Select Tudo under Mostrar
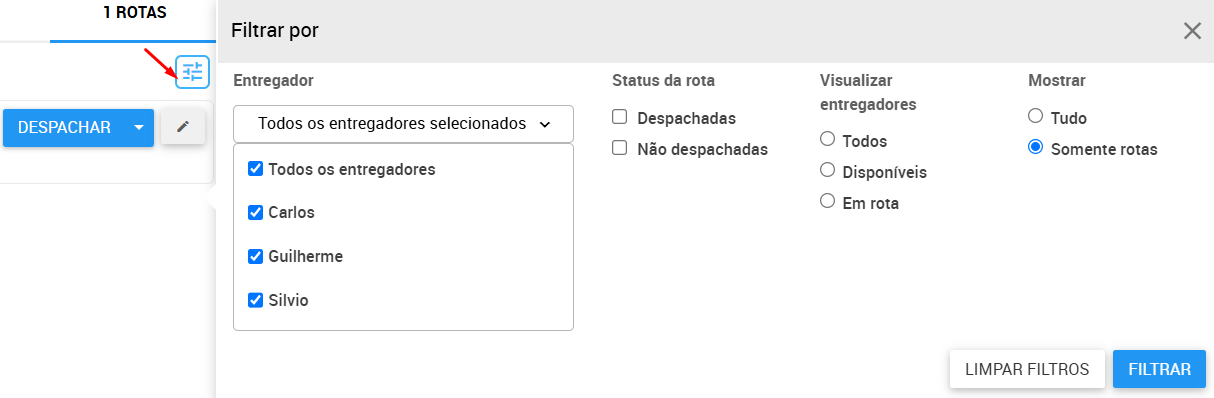Screen dimensions: 1214x398 tap(1035, 116)
